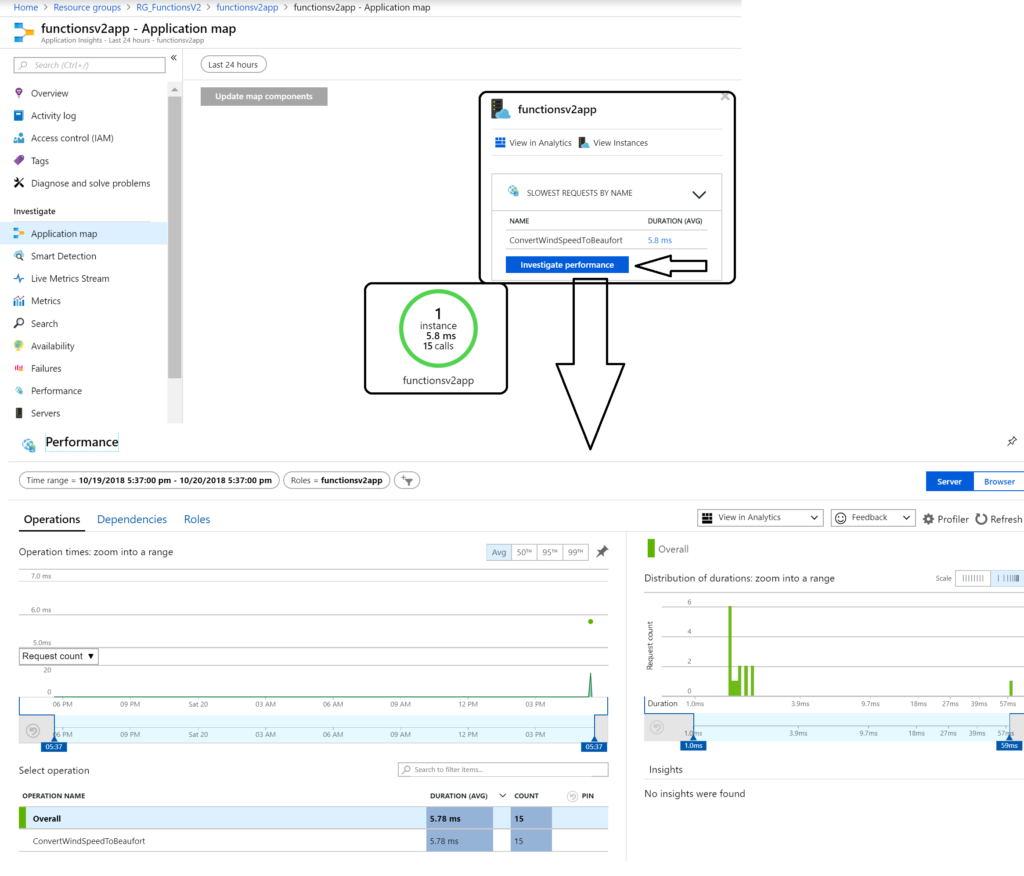The image size is (1024, 876).
Task: Open Live Metrics Stream in sidebar
Action: click(69, 278)
